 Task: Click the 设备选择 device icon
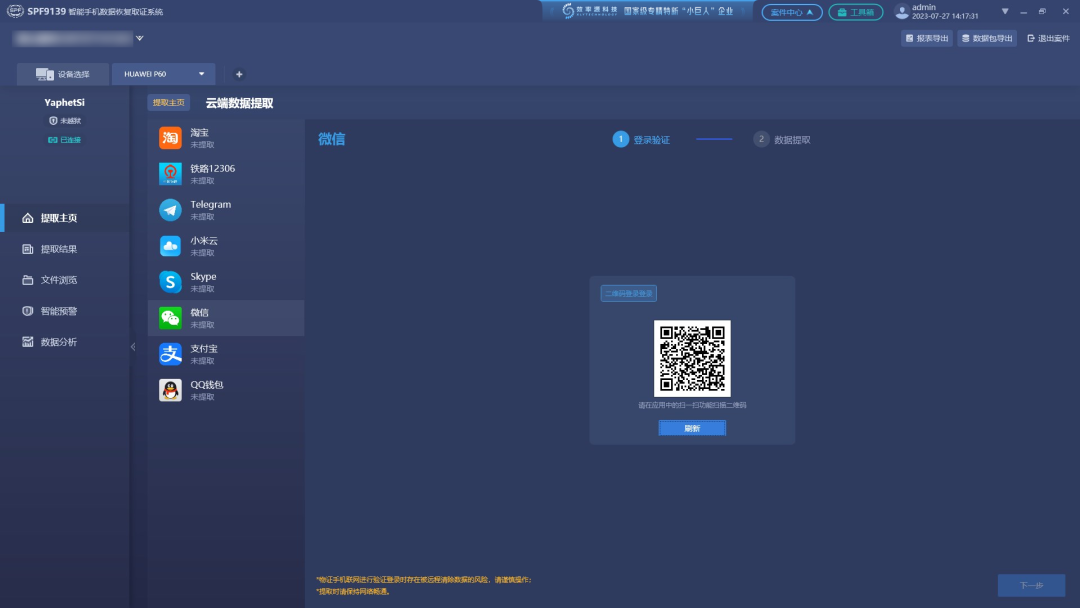[x=45, y=74]
